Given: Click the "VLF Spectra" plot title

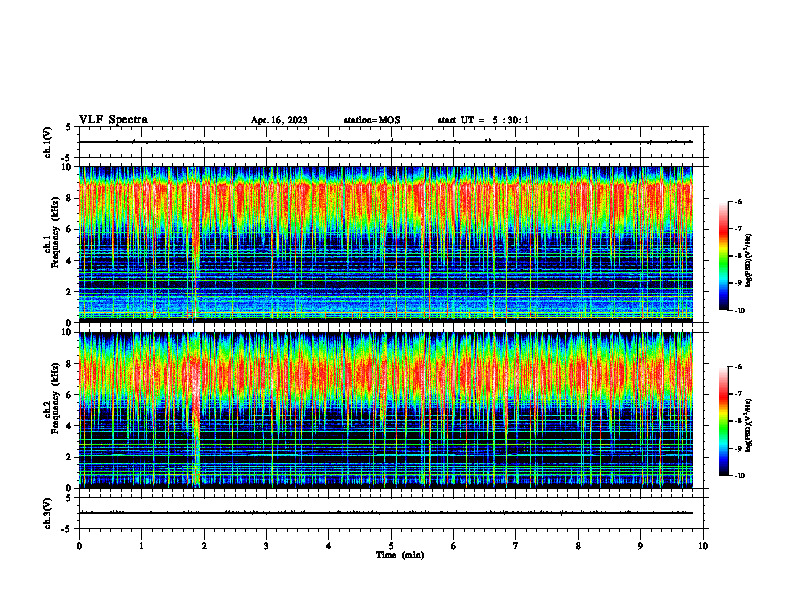Looking at the screenshot, I should (113, 120).
